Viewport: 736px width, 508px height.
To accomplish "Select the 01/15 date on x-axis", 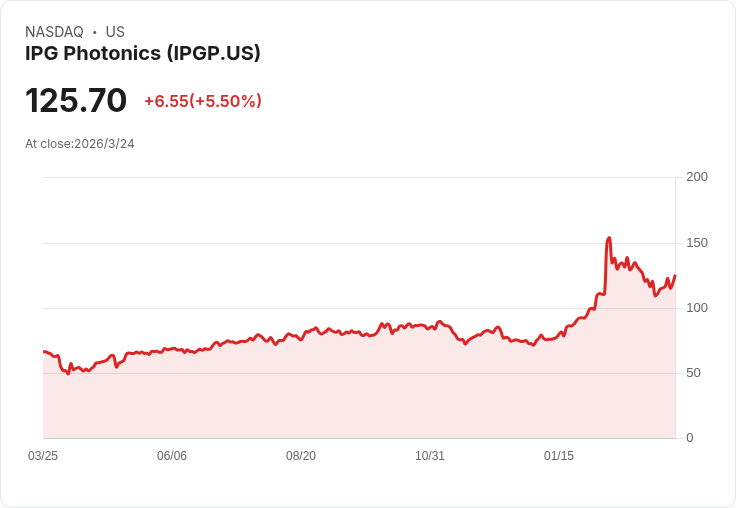I will 559,456.
